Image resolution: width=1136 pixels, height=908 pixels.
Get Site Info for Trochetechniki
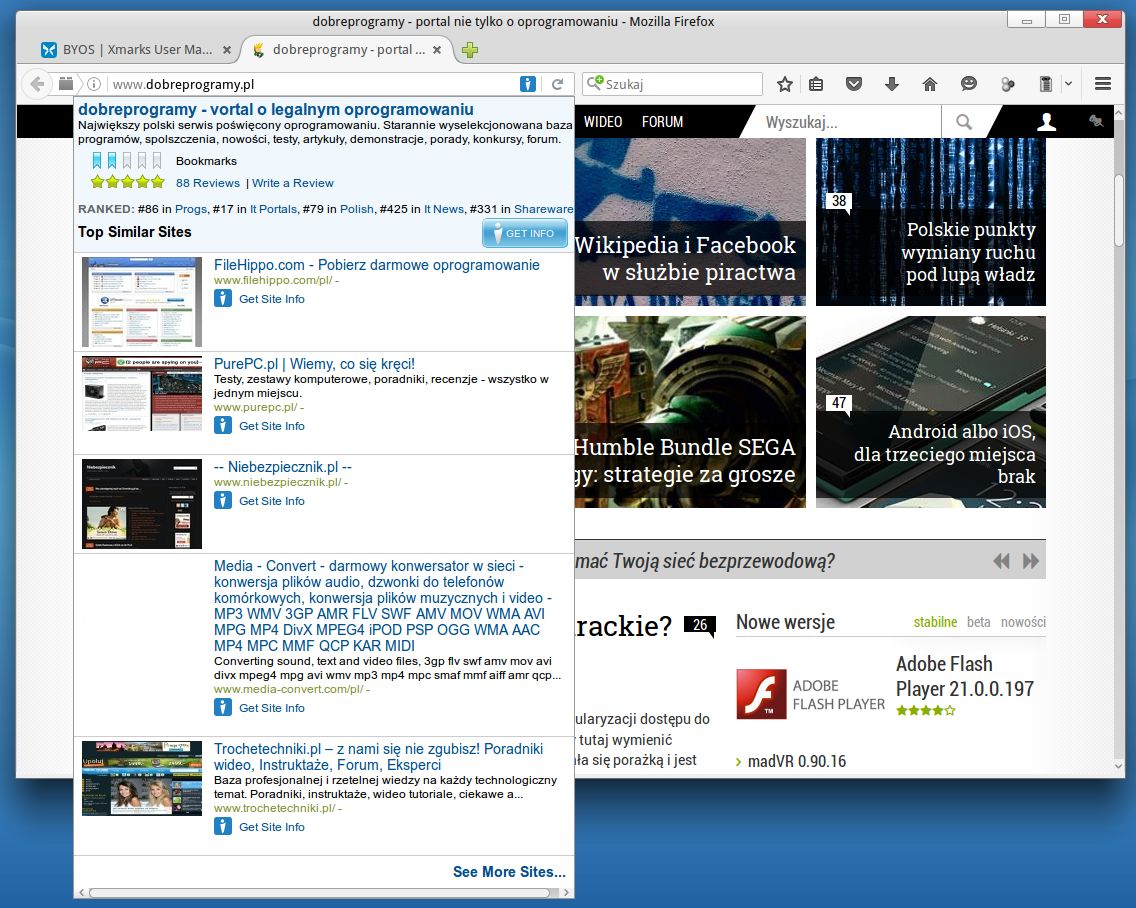click(x=259, y=827)
